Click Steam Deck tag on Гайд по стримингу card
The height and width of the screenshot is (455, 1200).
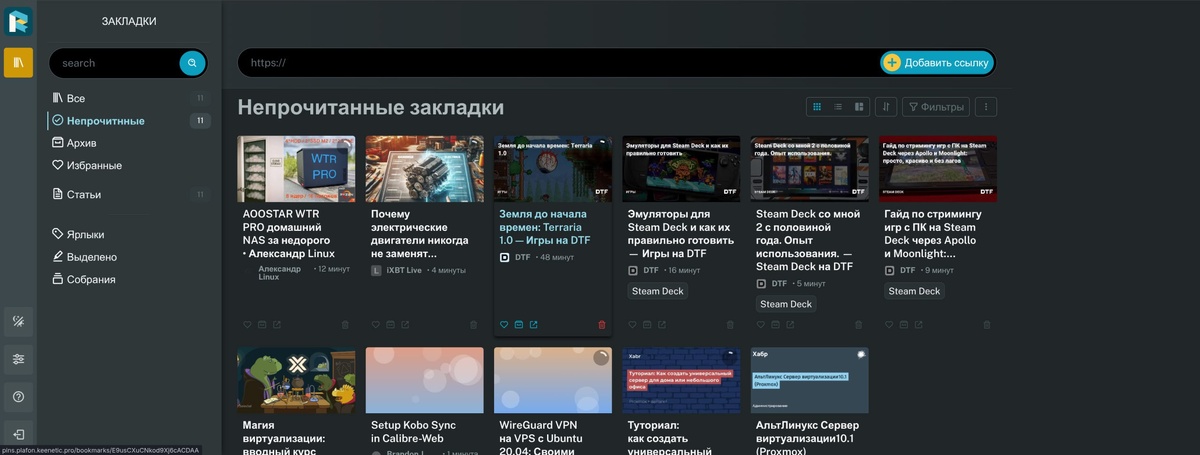point(915,291)
